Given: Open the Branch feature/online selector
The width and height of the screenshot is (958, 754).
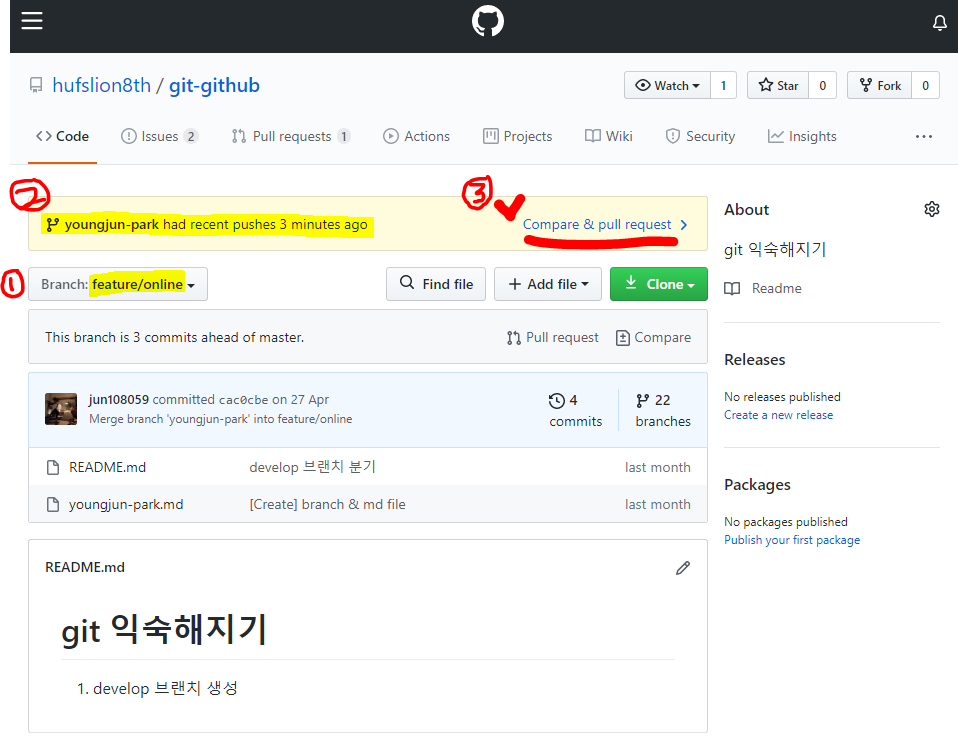Looking at the screenshot, I should point(118,284).
